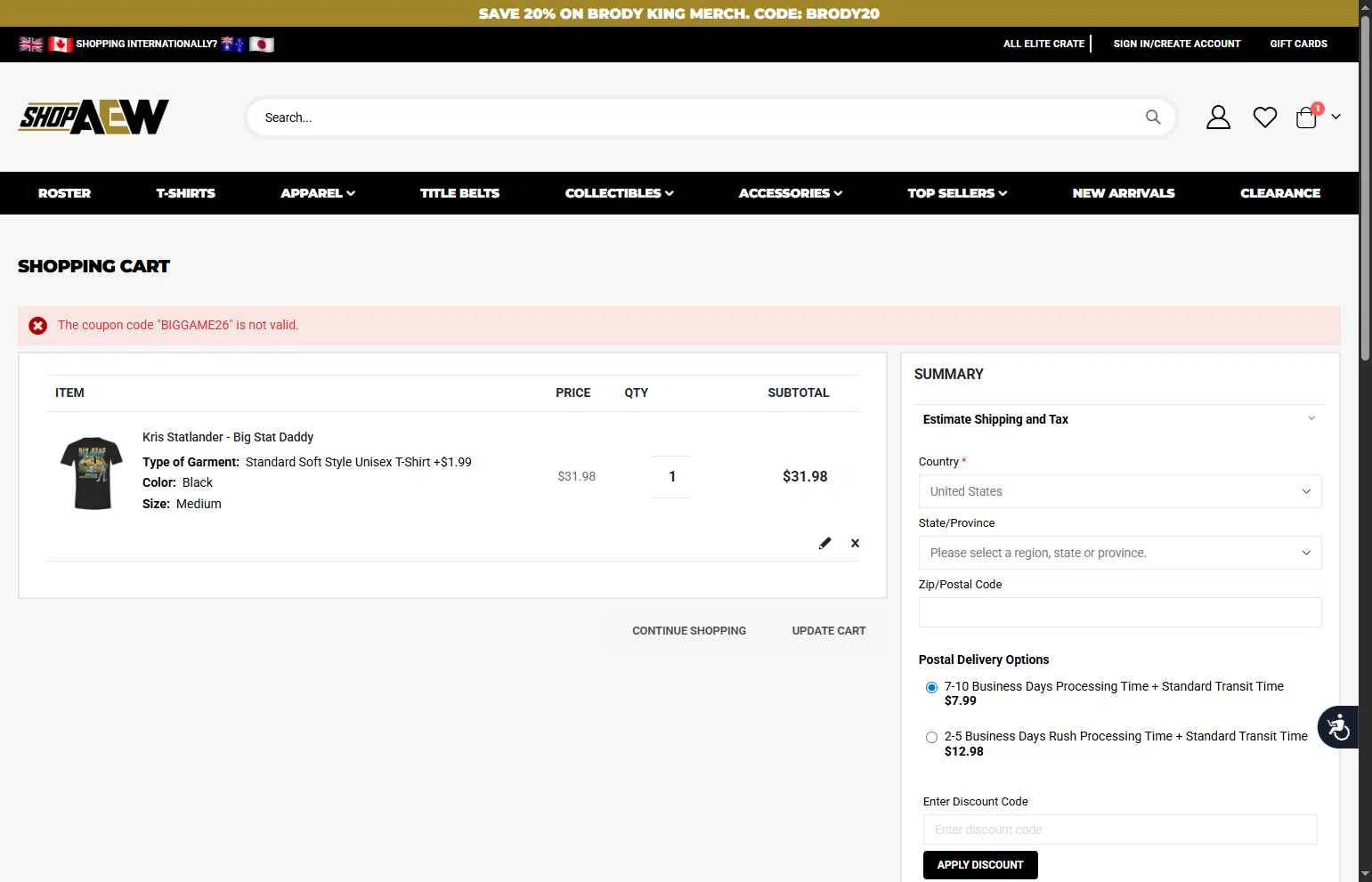Focus the search input field
Screen dimensions: 1372x882
point(699,117)
